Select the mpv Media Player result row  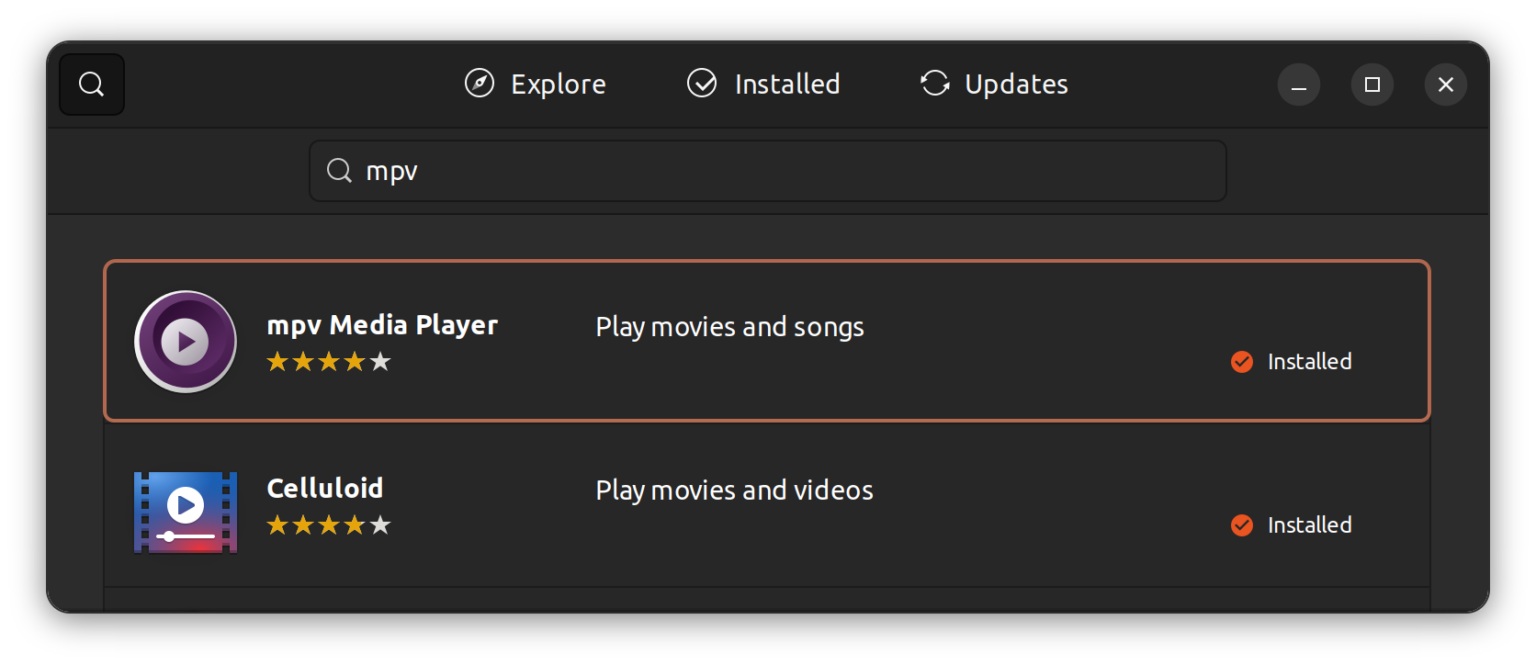(x=768, y=341)
